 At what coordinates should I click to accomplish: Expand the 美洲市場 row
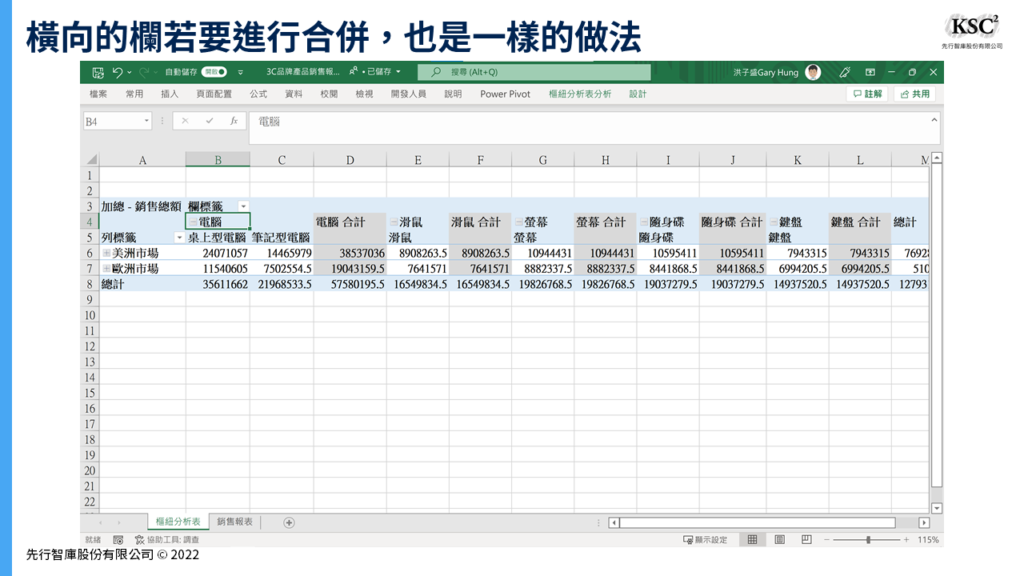coord(106,253)
